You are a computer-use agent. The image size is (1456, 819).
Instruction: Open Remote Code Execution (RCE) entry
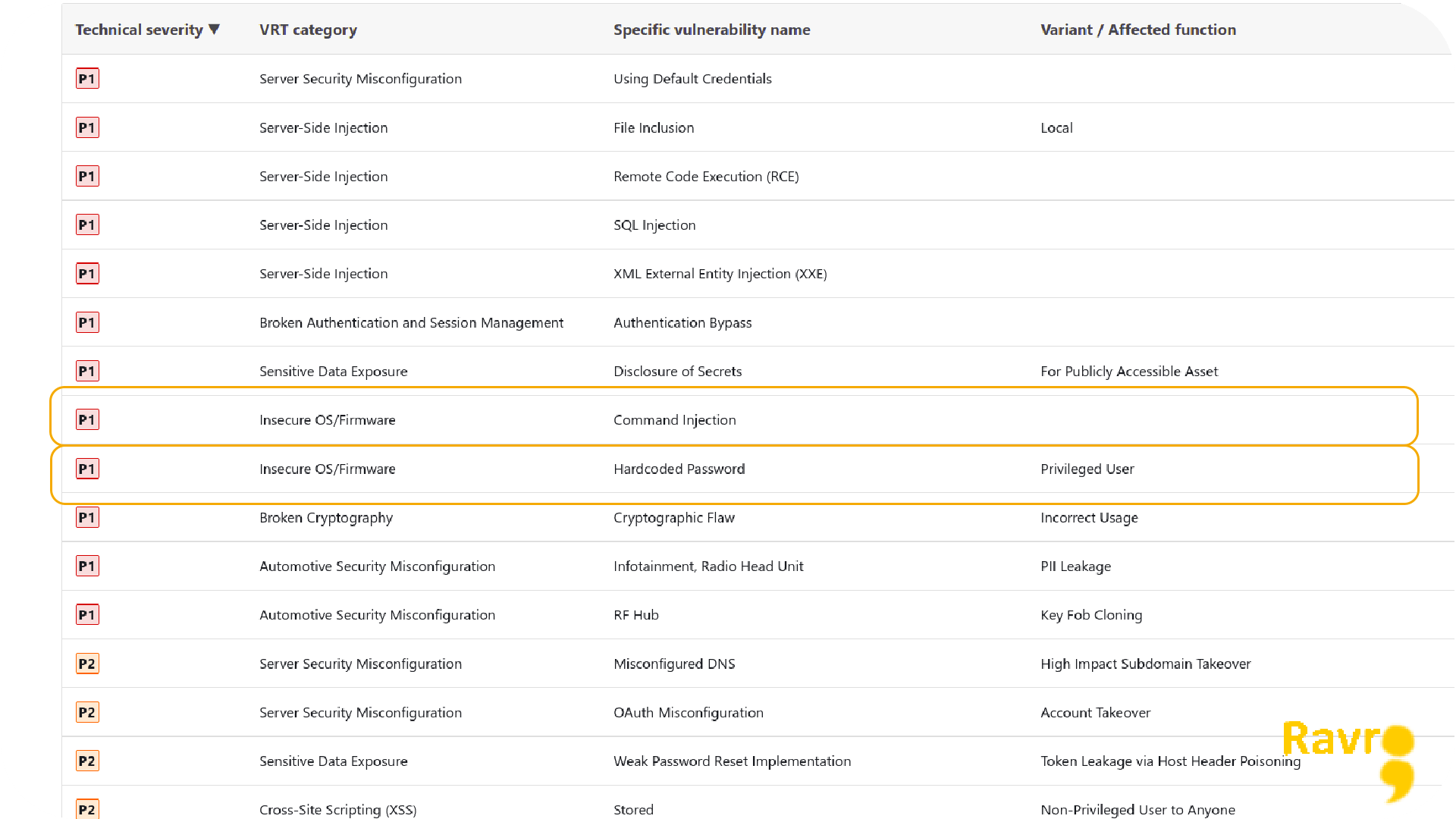pos(706,177)
